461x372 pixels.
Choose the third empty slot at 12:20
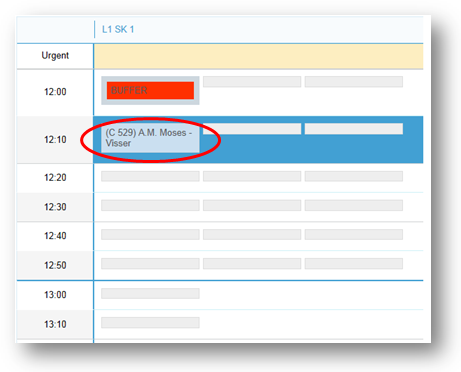[x=354, y=176]
